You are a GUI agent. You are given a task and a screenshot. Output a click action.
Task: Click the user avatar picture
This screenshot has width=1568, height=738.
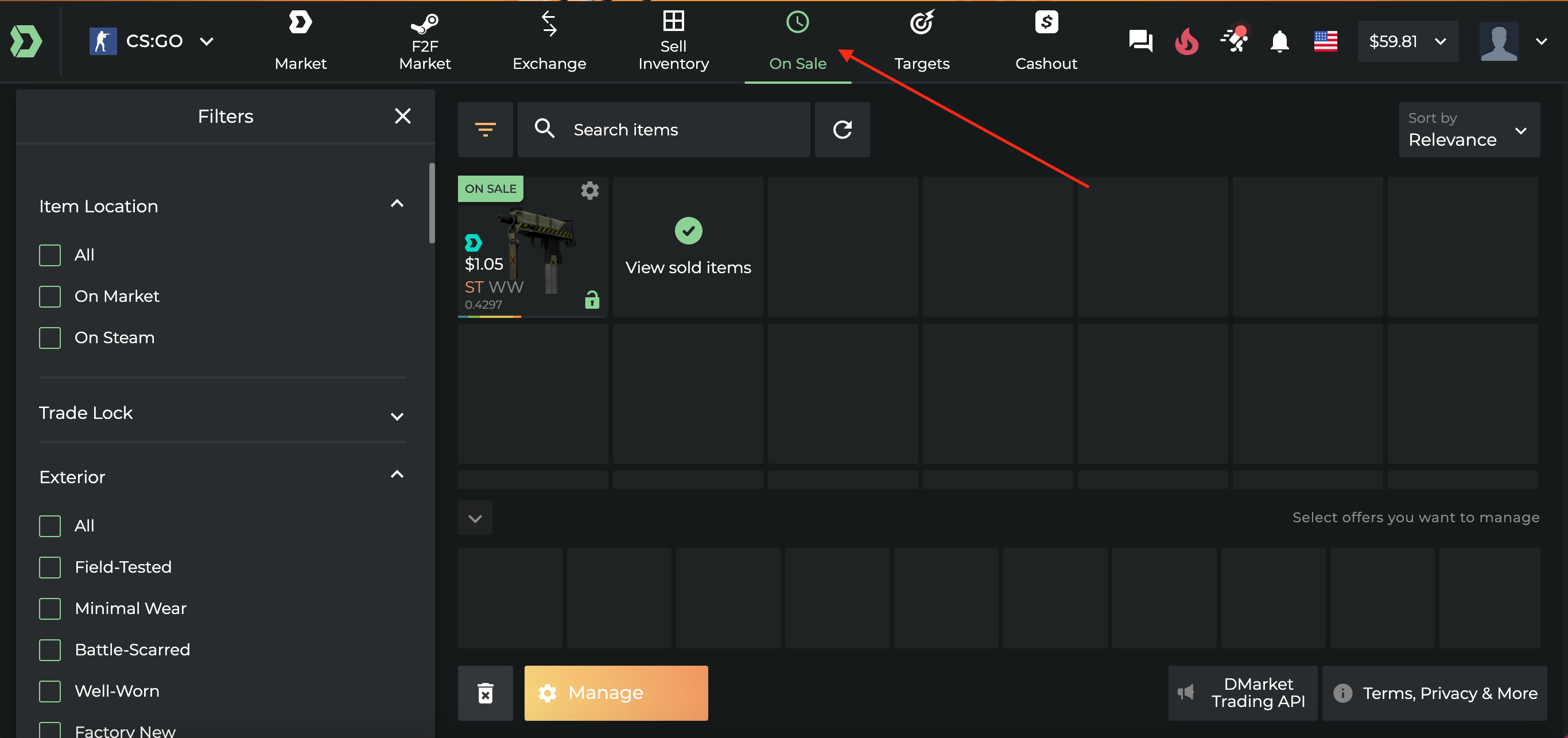(1498, 41)
